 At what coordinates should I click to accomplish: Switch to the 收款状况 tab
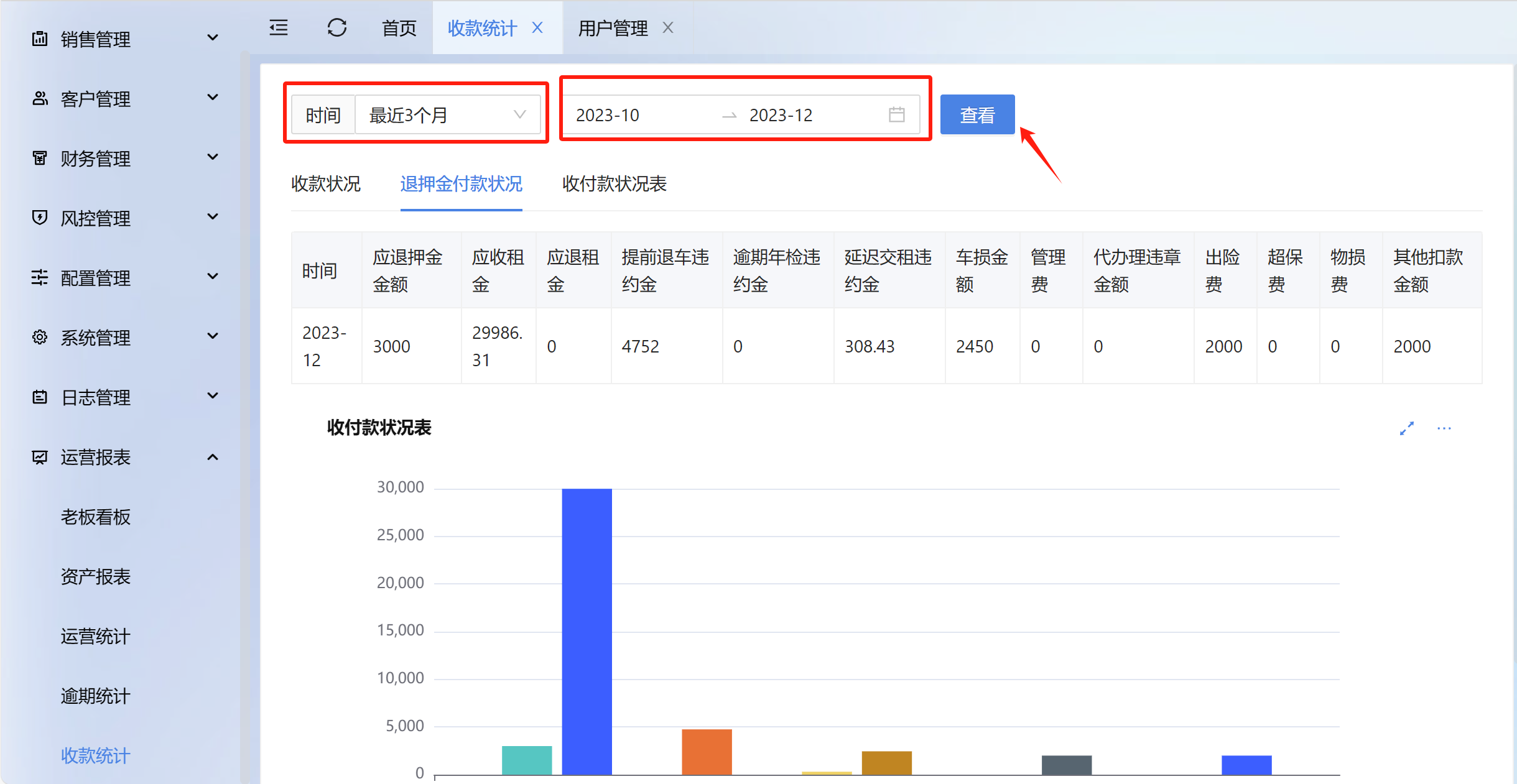pos(326,184)
